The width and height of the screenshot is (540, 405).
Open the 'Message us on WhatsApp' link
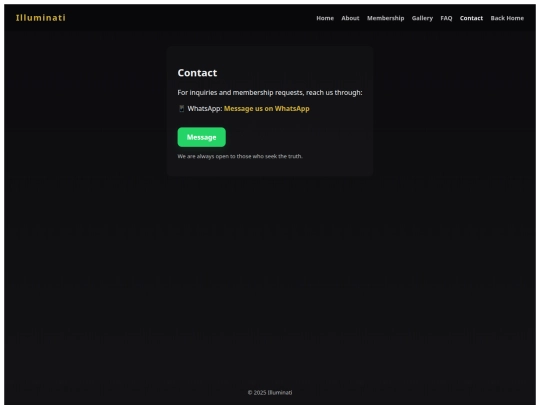pos(267,108)
